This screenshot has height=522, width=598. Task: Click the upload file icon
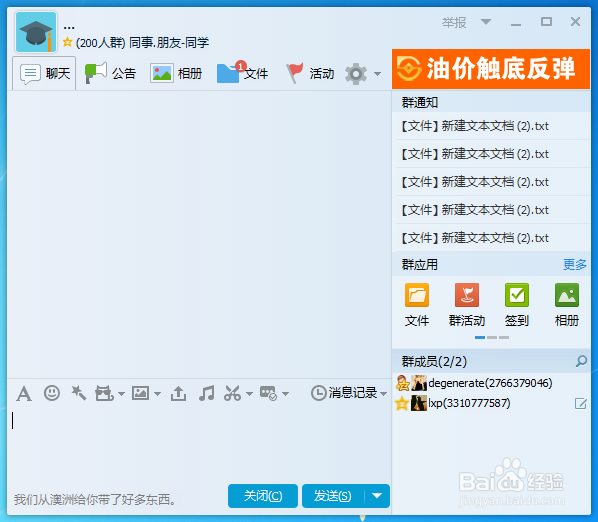coord(178,393)
